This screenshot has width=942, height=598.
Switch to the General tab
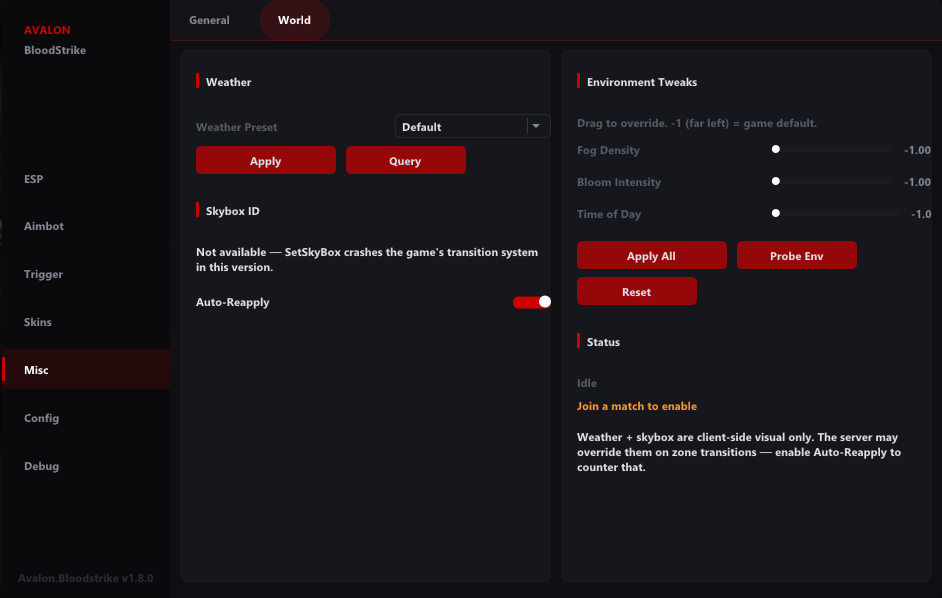209,20
